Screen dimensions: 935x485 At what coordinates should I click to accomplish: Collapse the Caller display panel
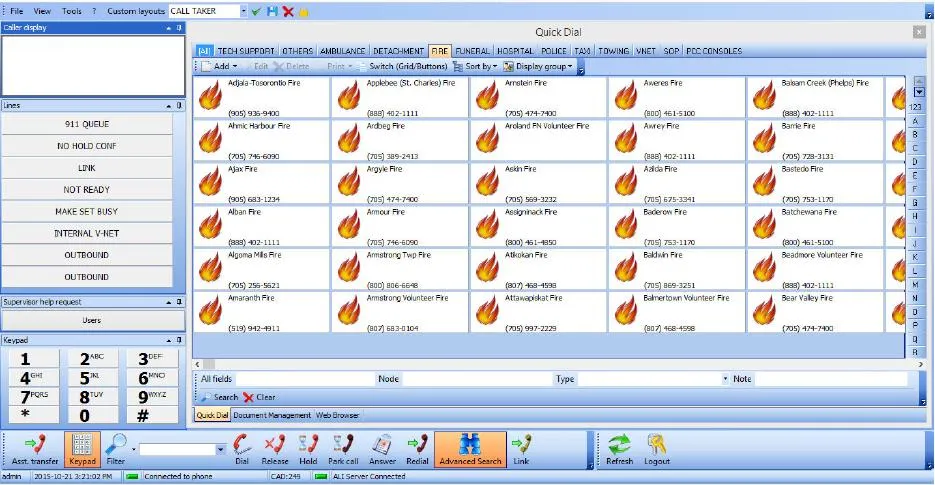click(169, 28)
